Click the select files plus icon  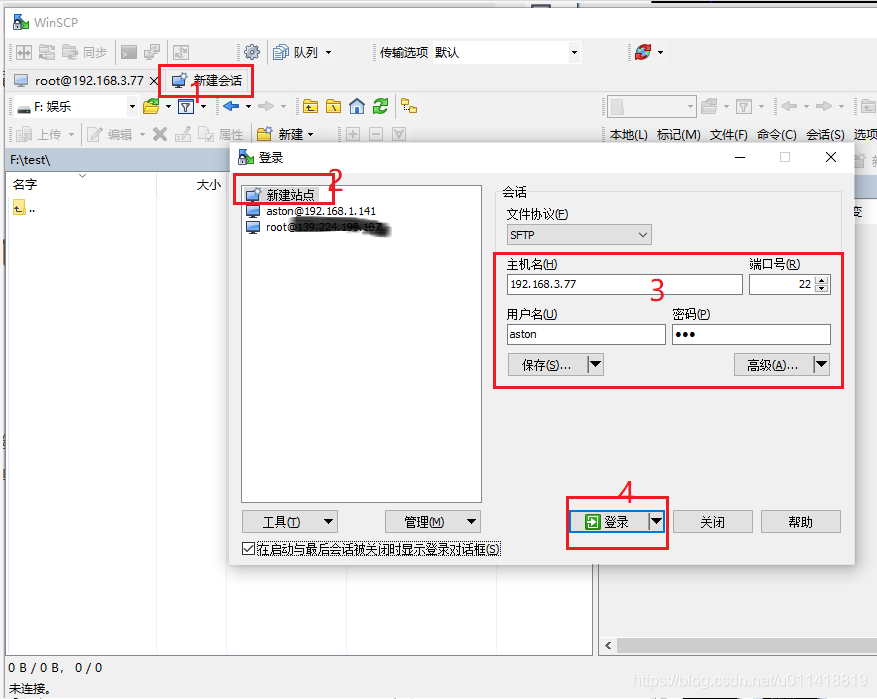353,134
